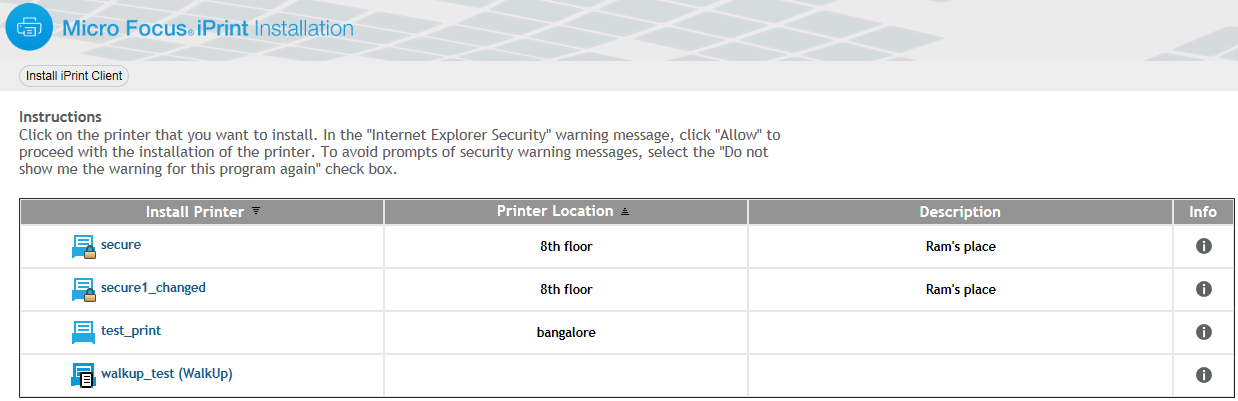The width and height of the screenshot is (1238, 401).
Task: Click the Install Printer header text
Action: pos(196,212)
